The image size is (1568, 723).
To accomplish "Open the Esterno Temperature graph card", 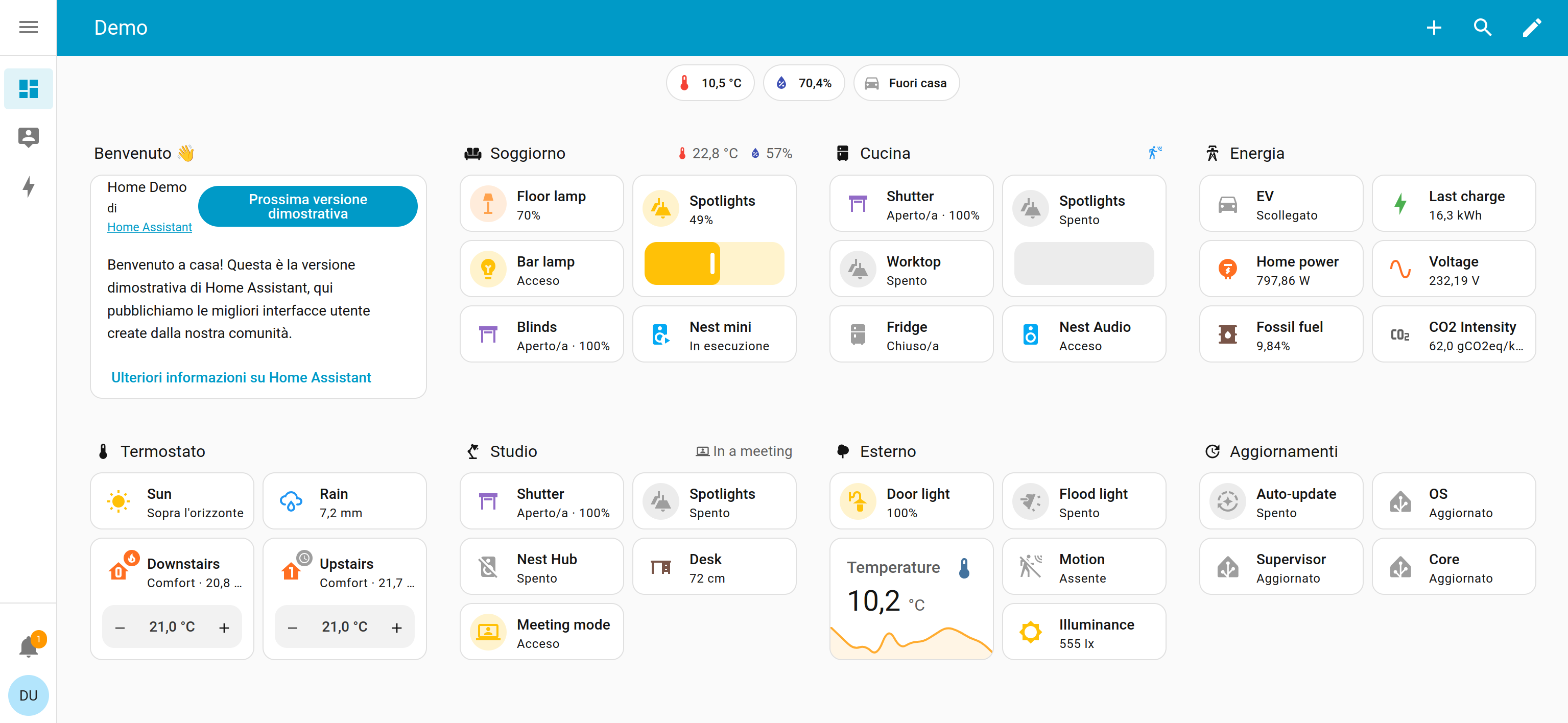I will 911,599.
